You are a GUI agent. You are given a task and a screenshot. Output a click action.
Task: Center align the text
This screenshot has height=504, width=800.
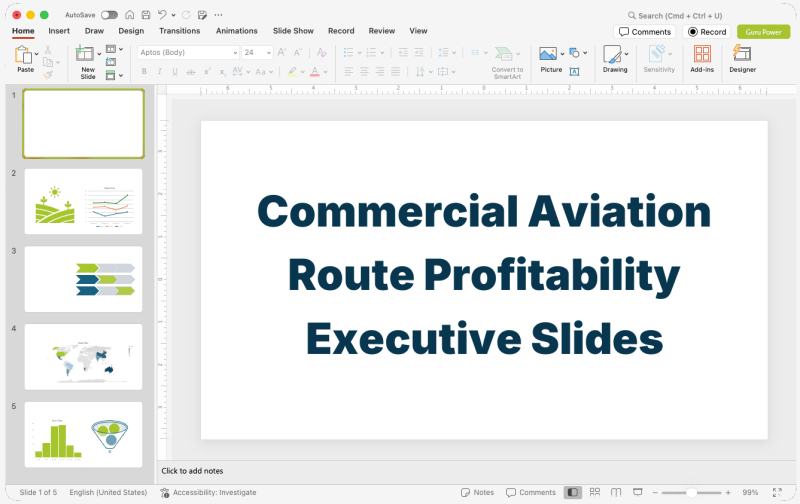[x=364, y=71]
